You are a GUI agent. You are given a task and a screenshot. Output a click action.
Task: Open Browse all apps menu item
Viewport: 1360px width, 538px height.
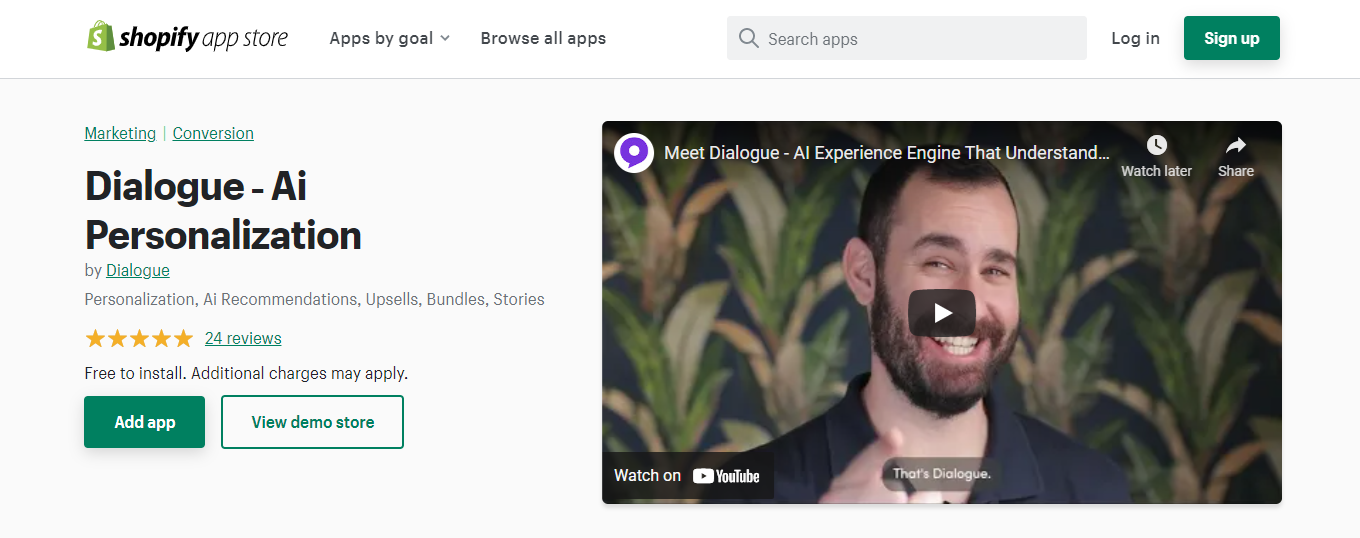point(543,38)
